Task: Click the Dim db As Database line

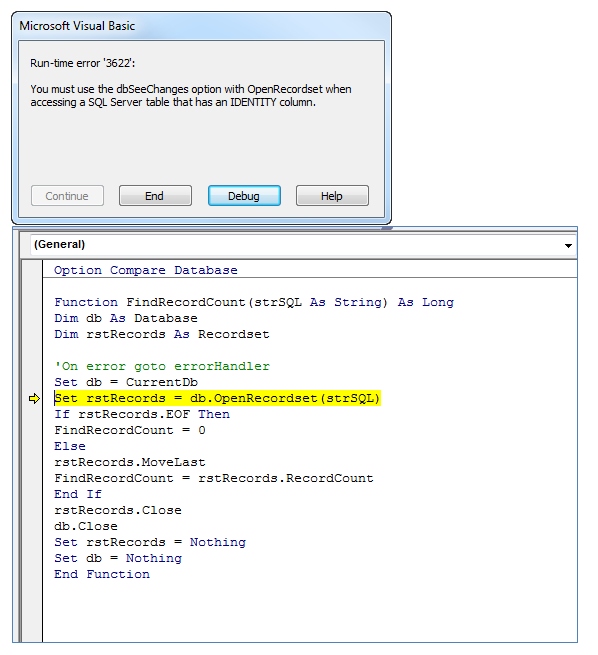Action: tap(126, 318)
